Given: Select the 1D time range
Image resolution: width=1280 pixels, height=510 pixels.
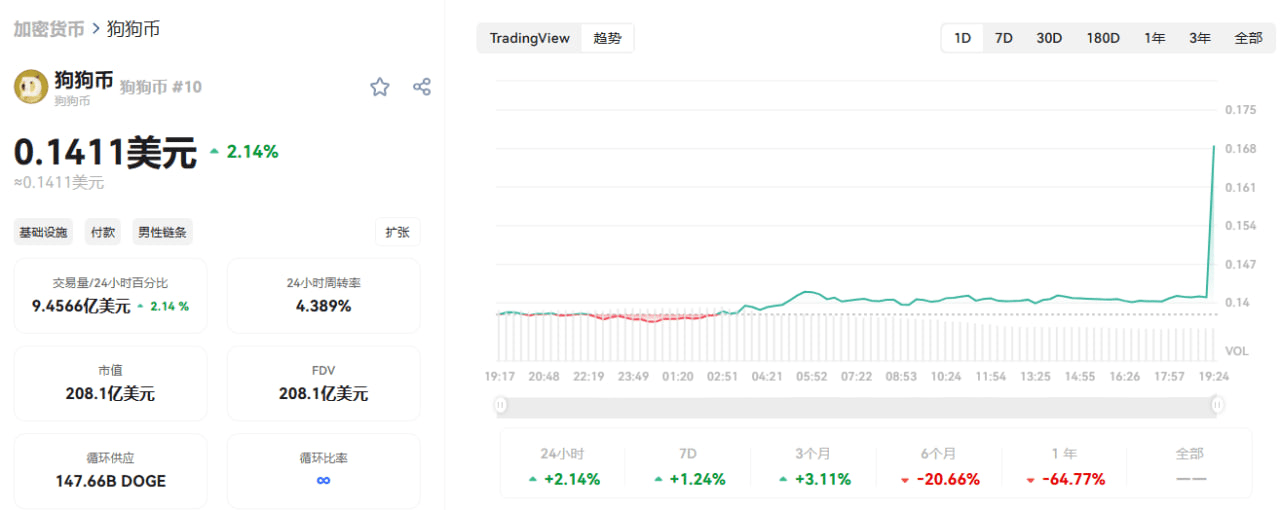Looking at the screenshot, I should [962, 38].
